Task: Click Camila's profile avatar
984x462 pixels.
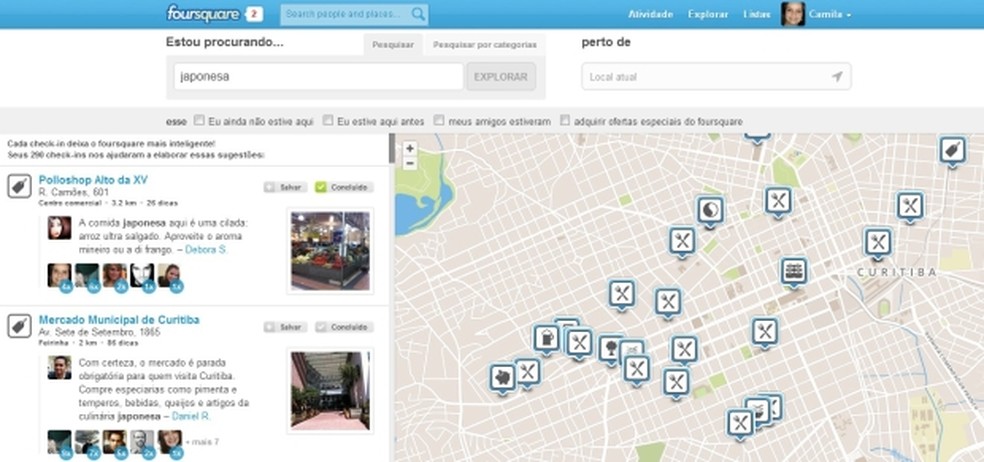Action: pyautogui.click(x=793, y=13)
